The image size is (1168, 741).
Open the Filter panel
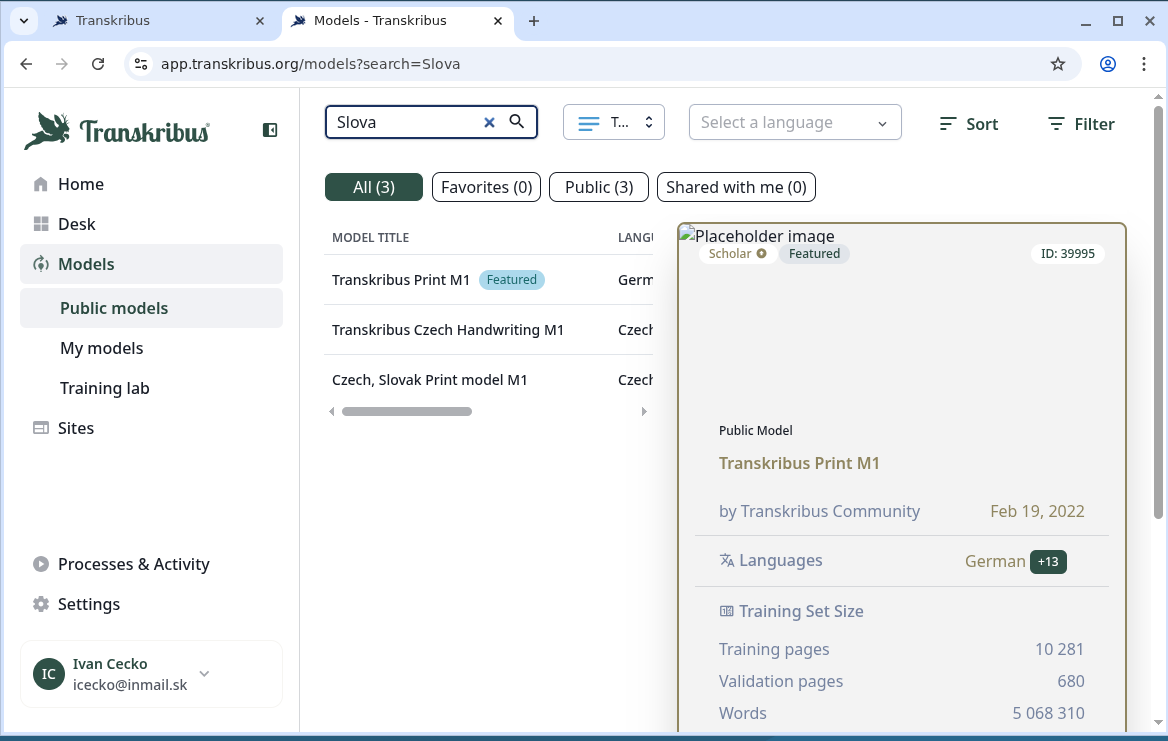(x=1081, y=124)
